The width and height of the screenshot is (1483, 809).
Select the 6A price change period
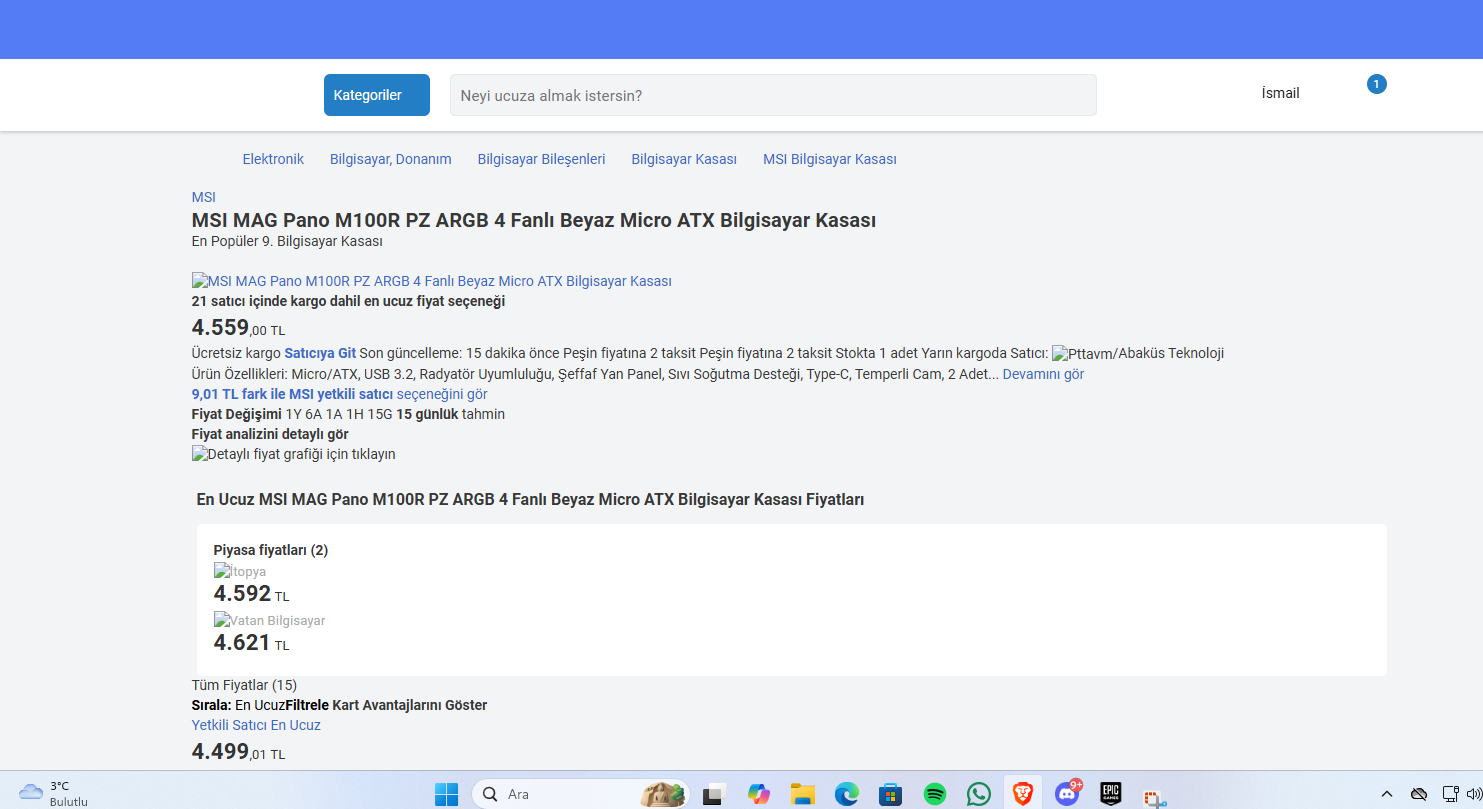point(314,414)
